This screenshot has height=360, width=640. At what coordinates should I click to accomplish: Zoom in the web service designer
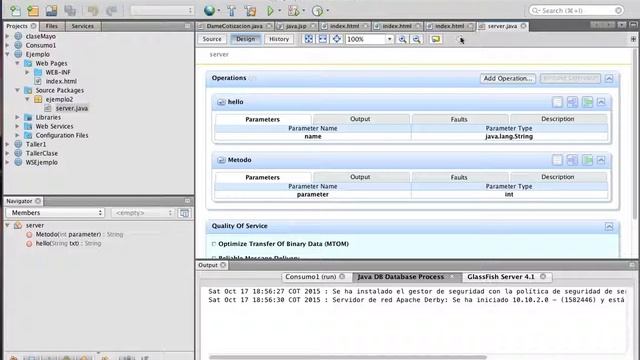[x=402, y=39]
